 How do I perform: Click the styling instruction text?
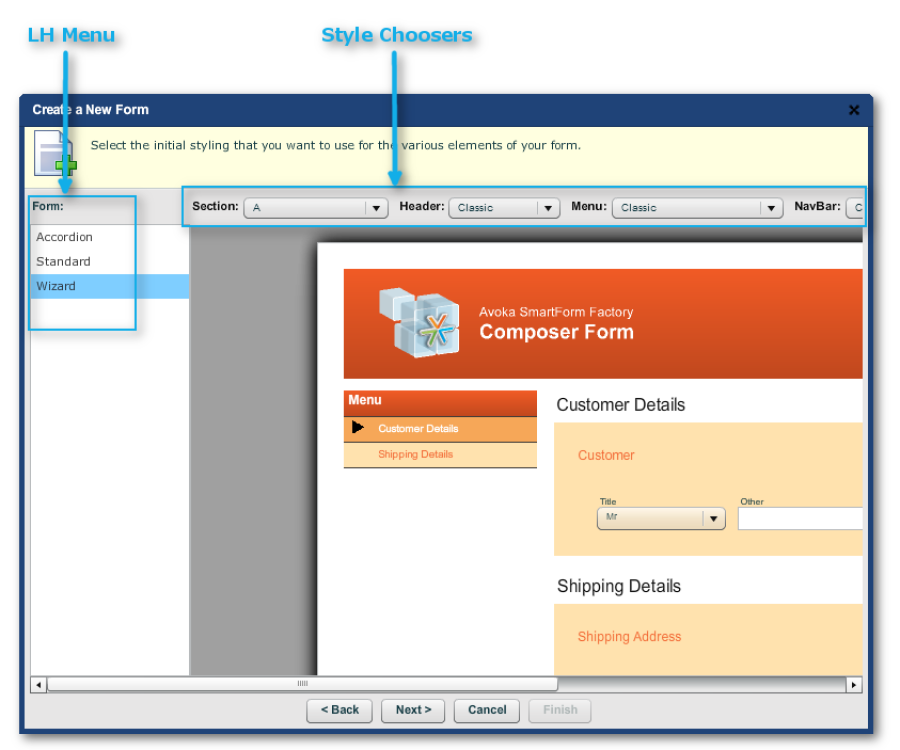click(x=336, y=145)
